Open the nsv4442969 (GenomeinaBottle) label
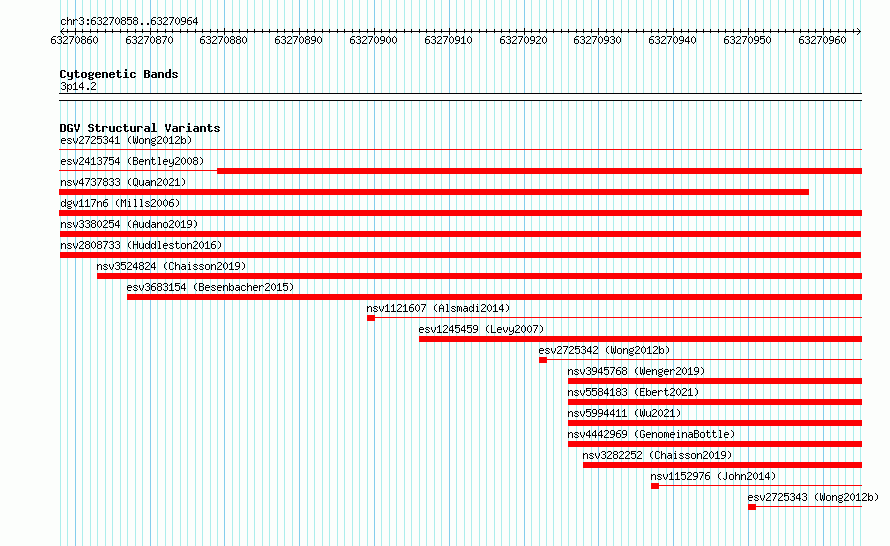This screenshot has width=890, height=546. tap(651, 434)
